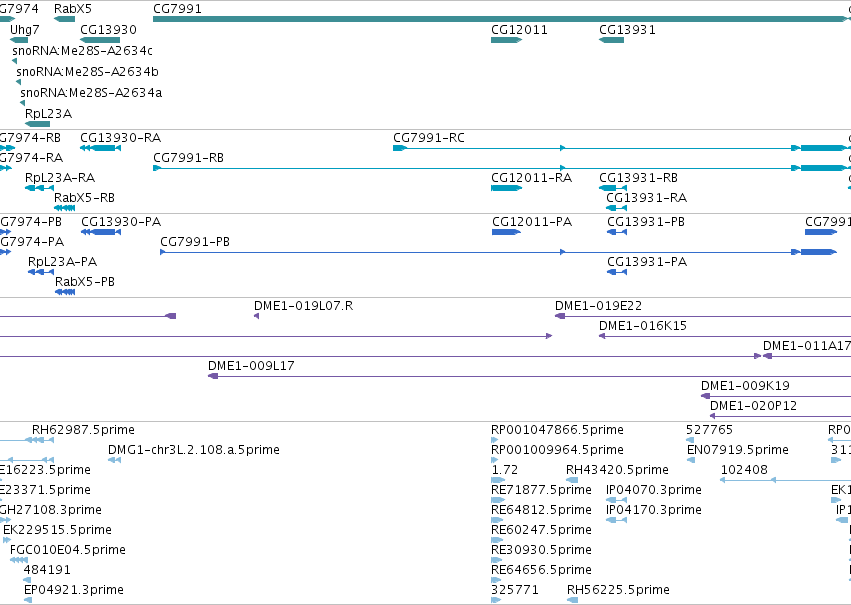Click snoRNA:Me28S-A2634a label
851x605 pixels.
point(91,93)
